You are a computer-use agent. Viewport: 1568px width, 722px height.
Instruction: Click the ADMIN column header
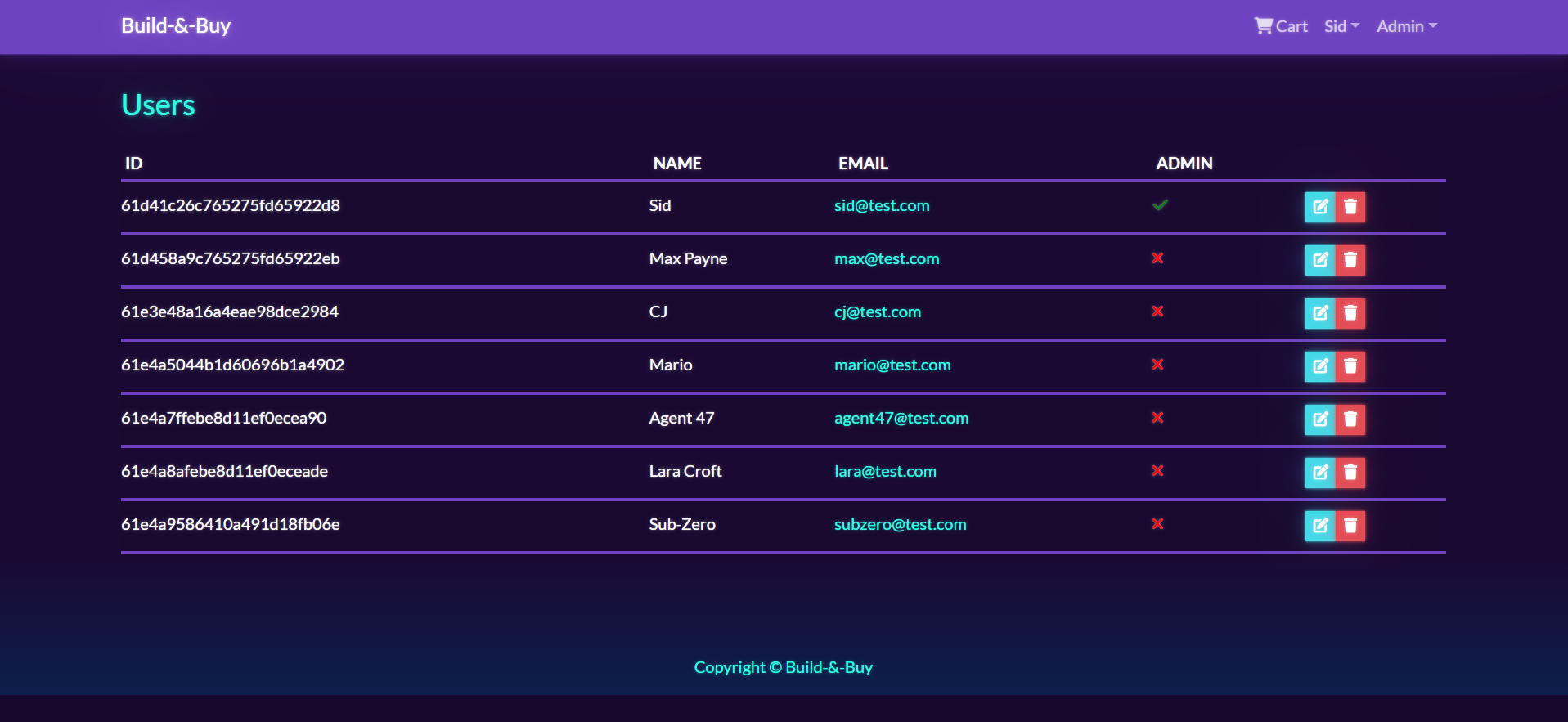point(1184,163)
